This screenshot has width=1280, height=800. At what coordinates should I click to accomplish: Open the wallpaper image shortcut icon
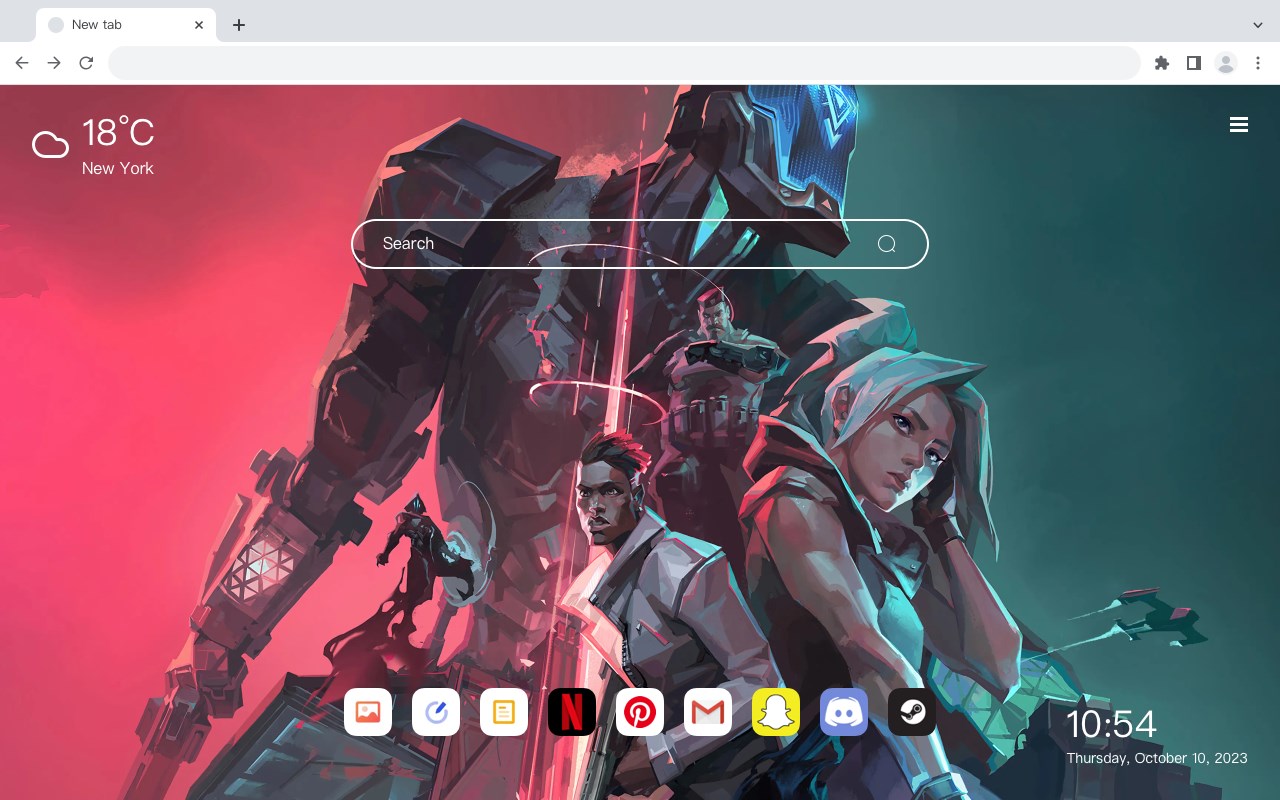click(x=368, y=712)
